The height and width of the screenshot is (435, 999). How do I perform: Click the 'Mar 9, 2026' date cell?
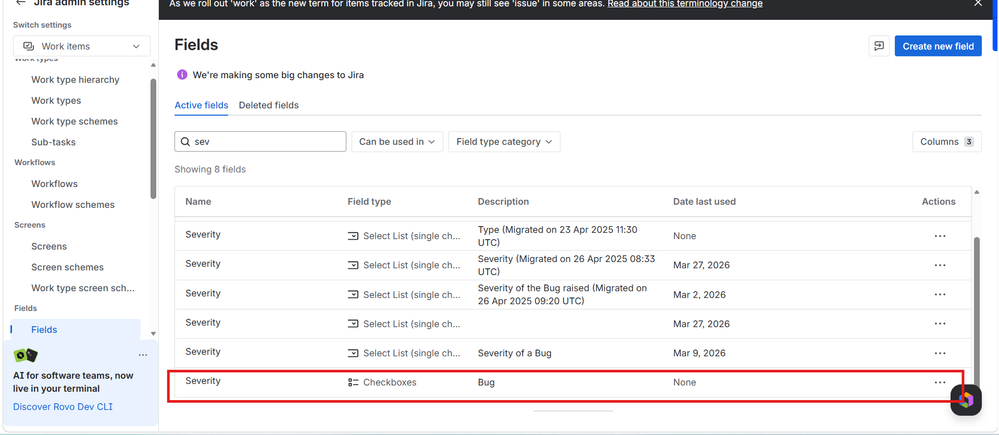(x=699, y=353)
